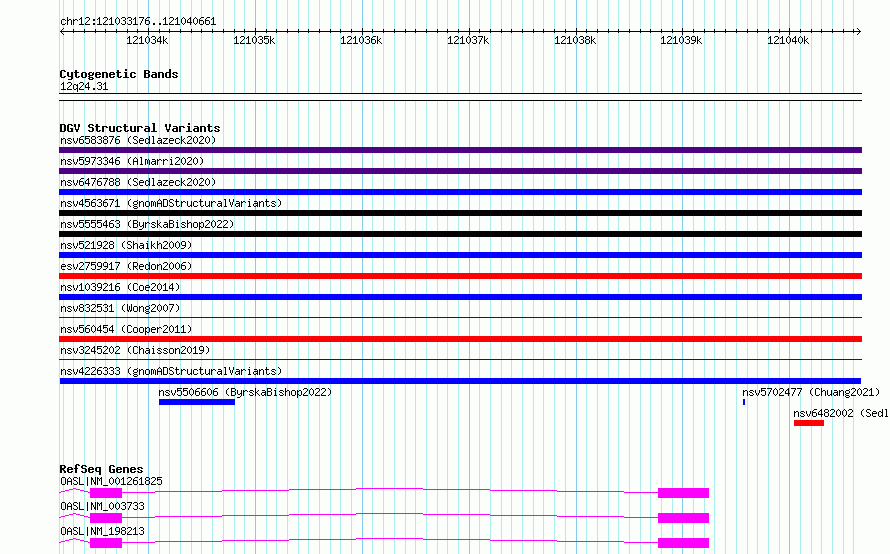Open variant nsv5702477 (Chuang2021) label
890x554 pixels.
coord(811,392)
